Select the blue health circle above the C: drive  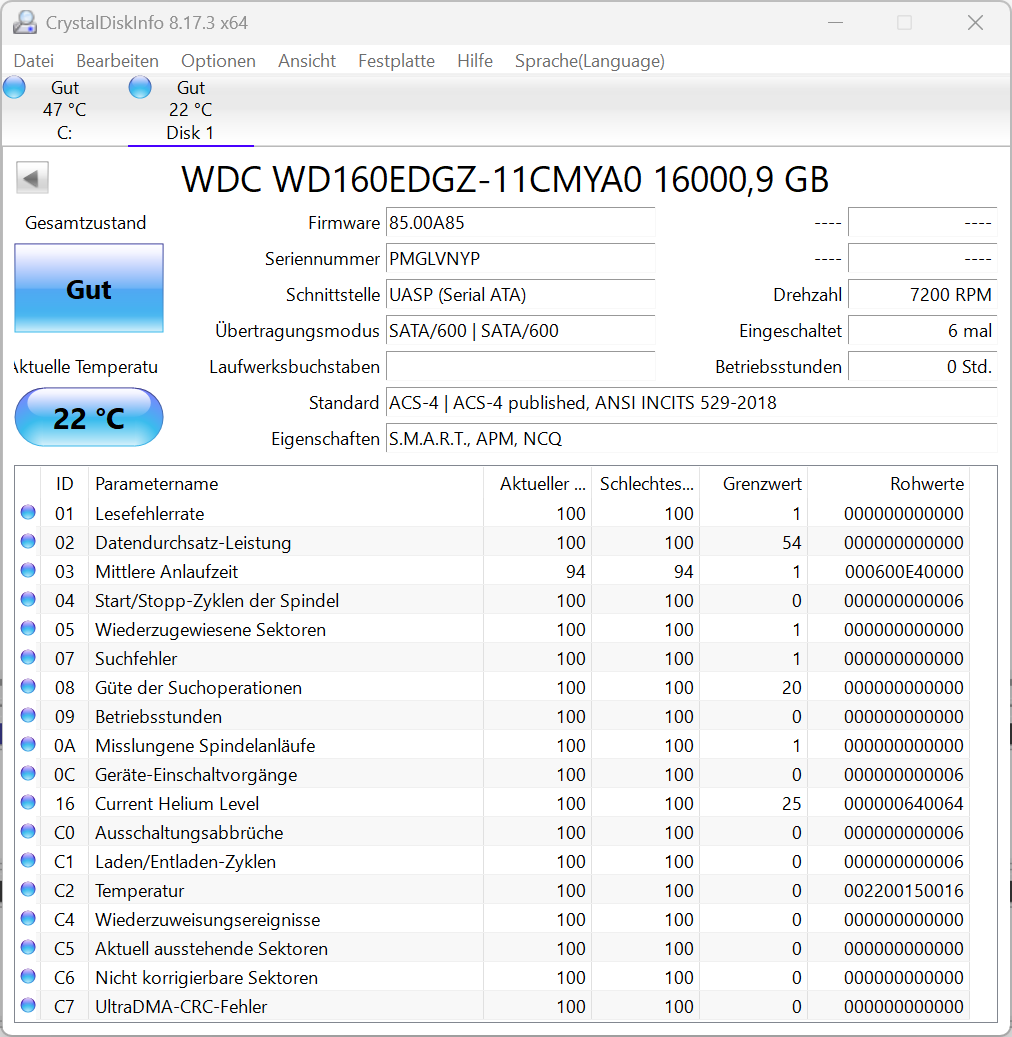tap(13, 87)
